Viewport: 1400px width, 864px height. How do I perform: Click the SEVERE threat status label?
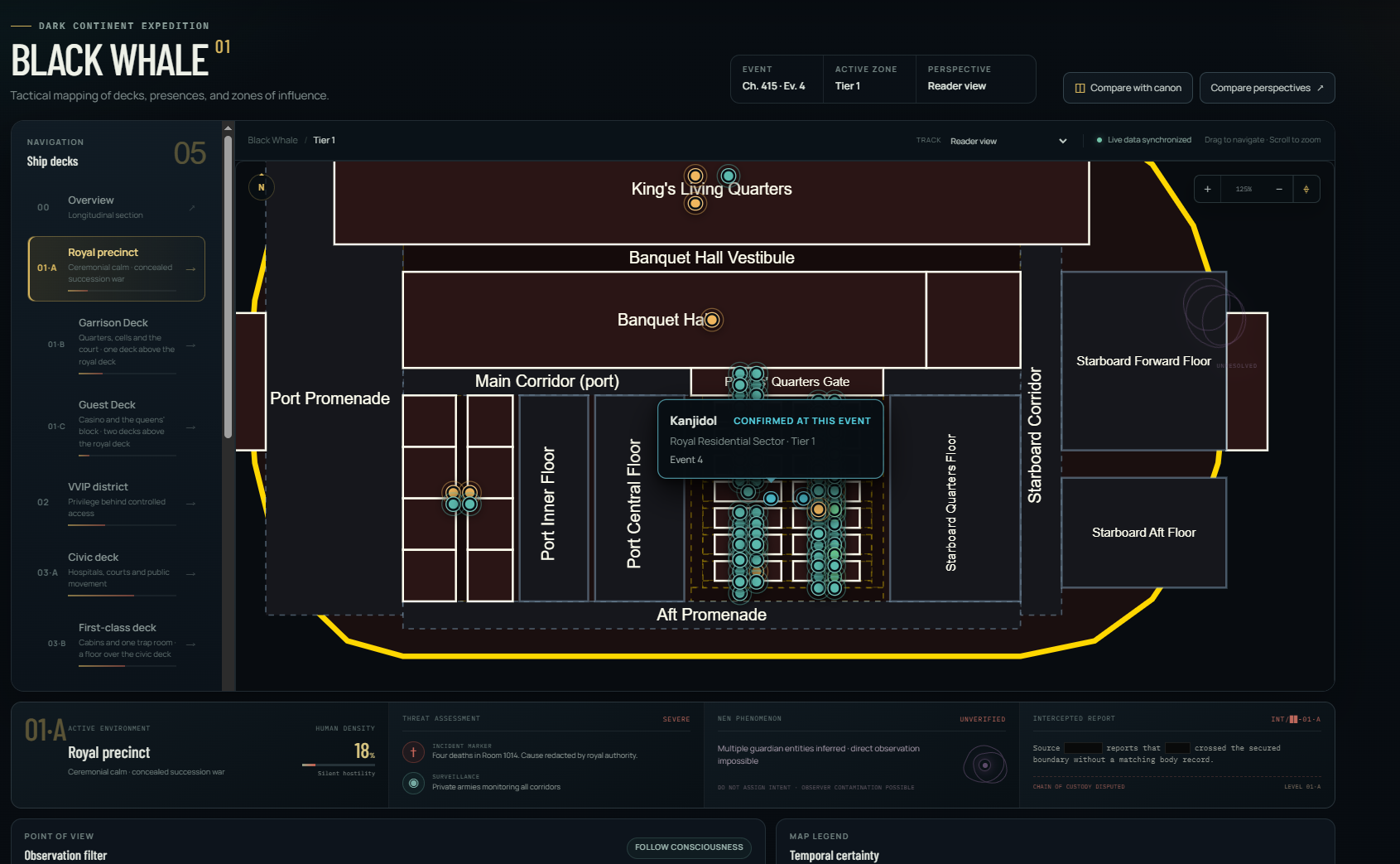676,719
